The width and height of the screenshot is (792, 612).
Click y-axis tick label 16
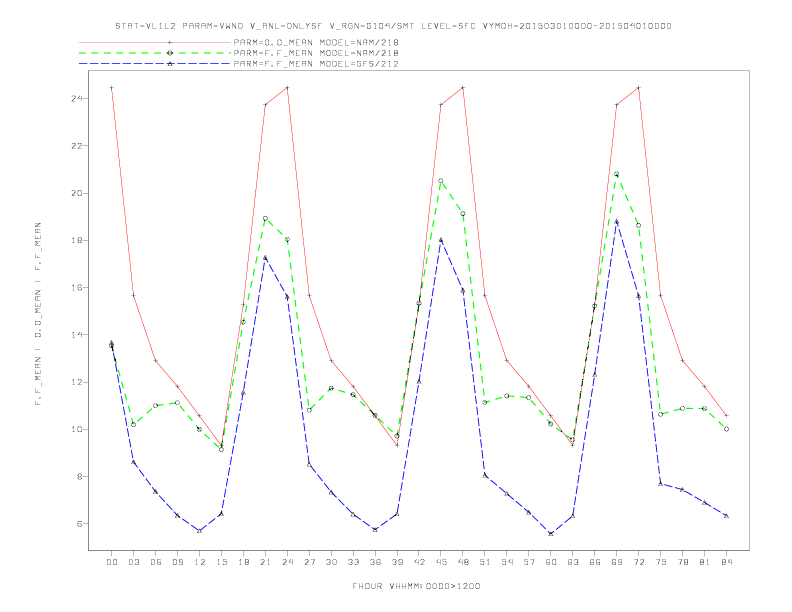coord(77,288)
